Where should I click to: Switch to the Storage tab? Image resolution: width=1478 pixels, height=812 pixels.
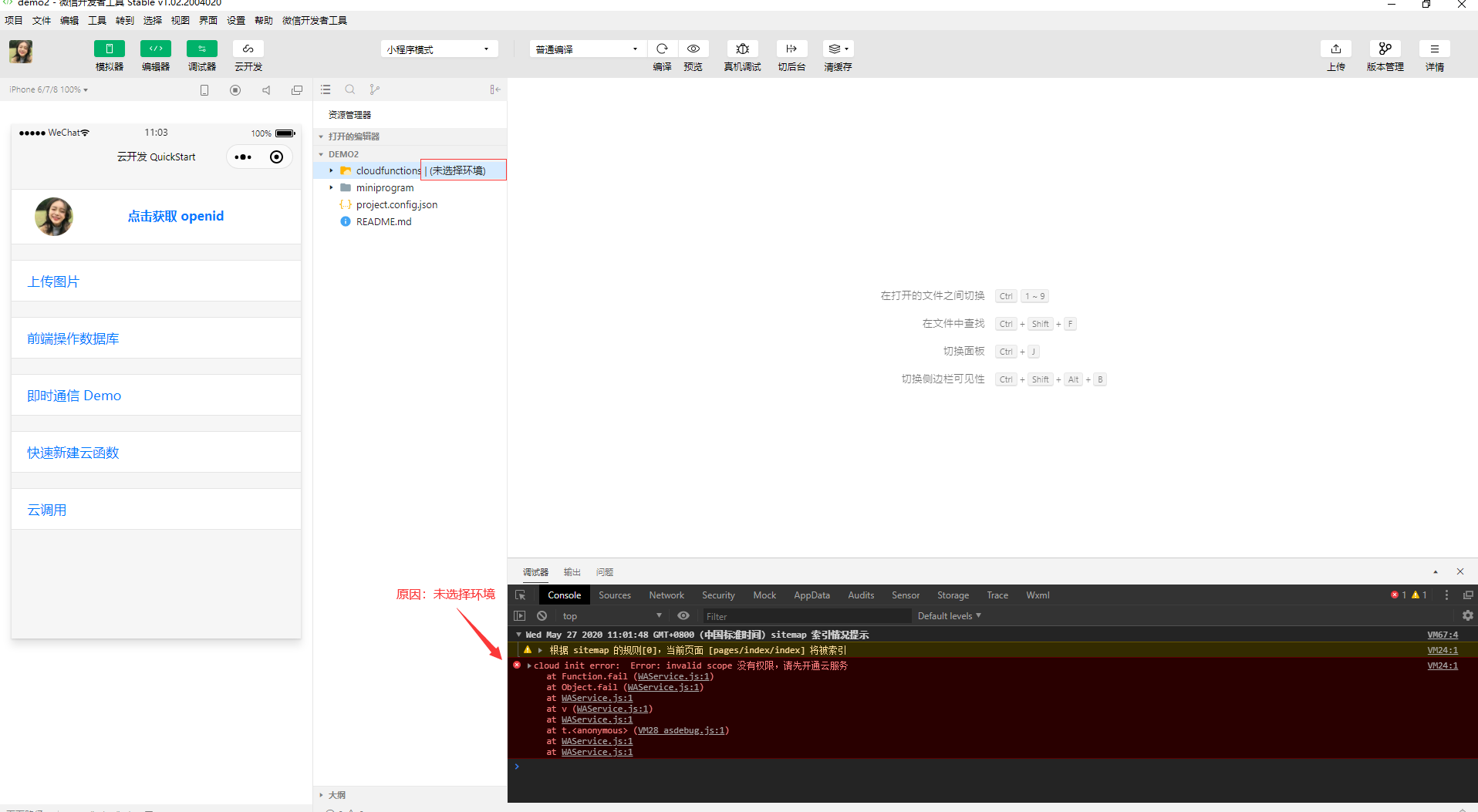(x=953, y=595)
